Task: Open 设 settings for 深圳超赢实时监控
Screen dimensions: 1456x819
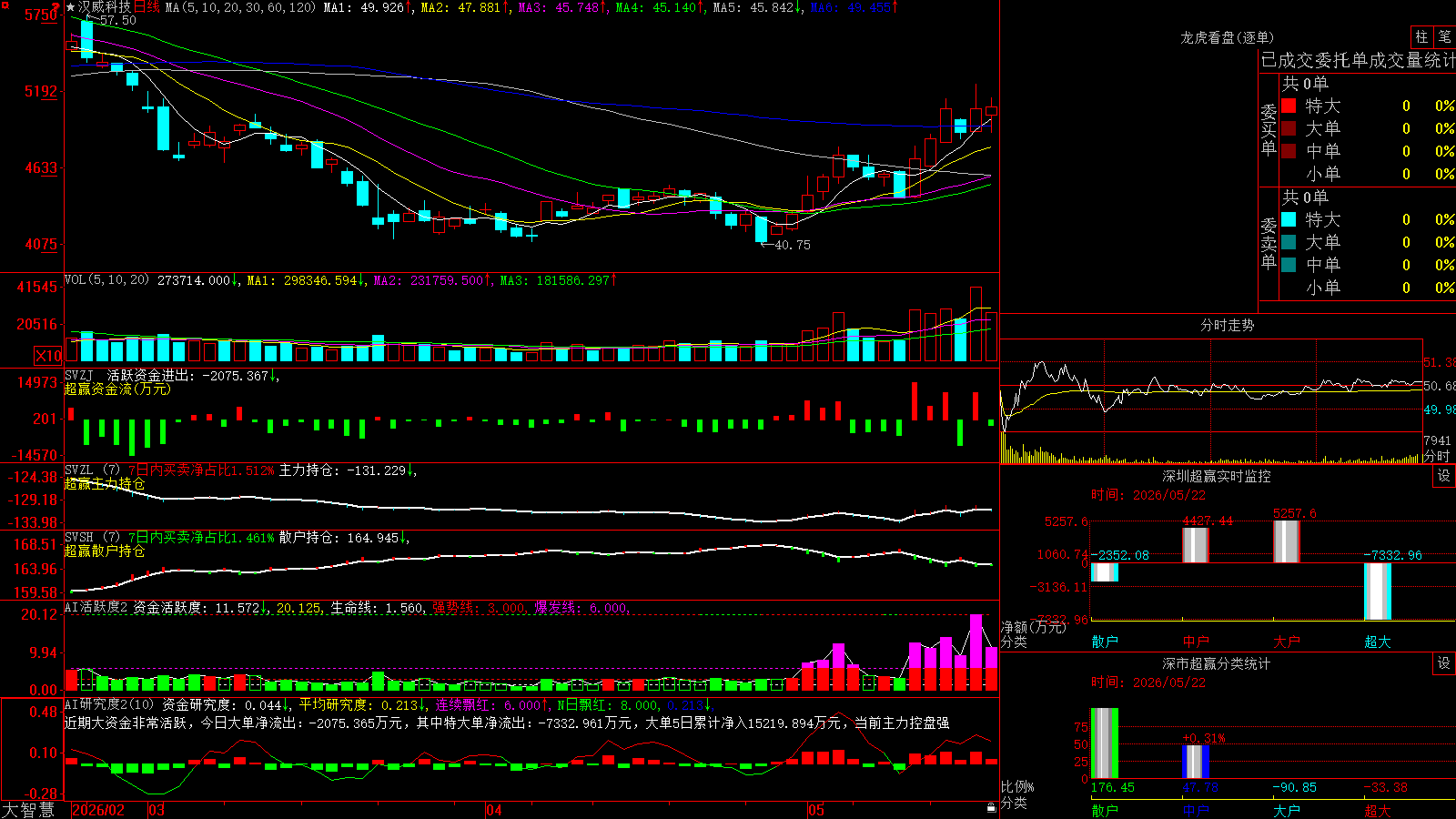Action: point(1444,476)
